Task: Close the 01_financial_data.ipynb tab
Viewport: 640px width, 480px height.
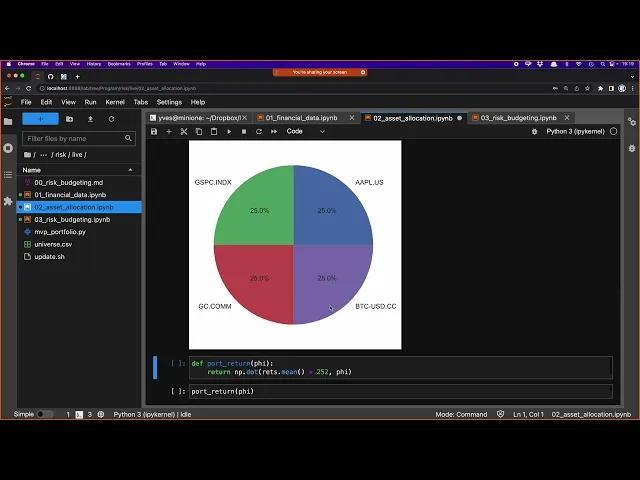Action: pyautogui.click(x=352, y=118)
